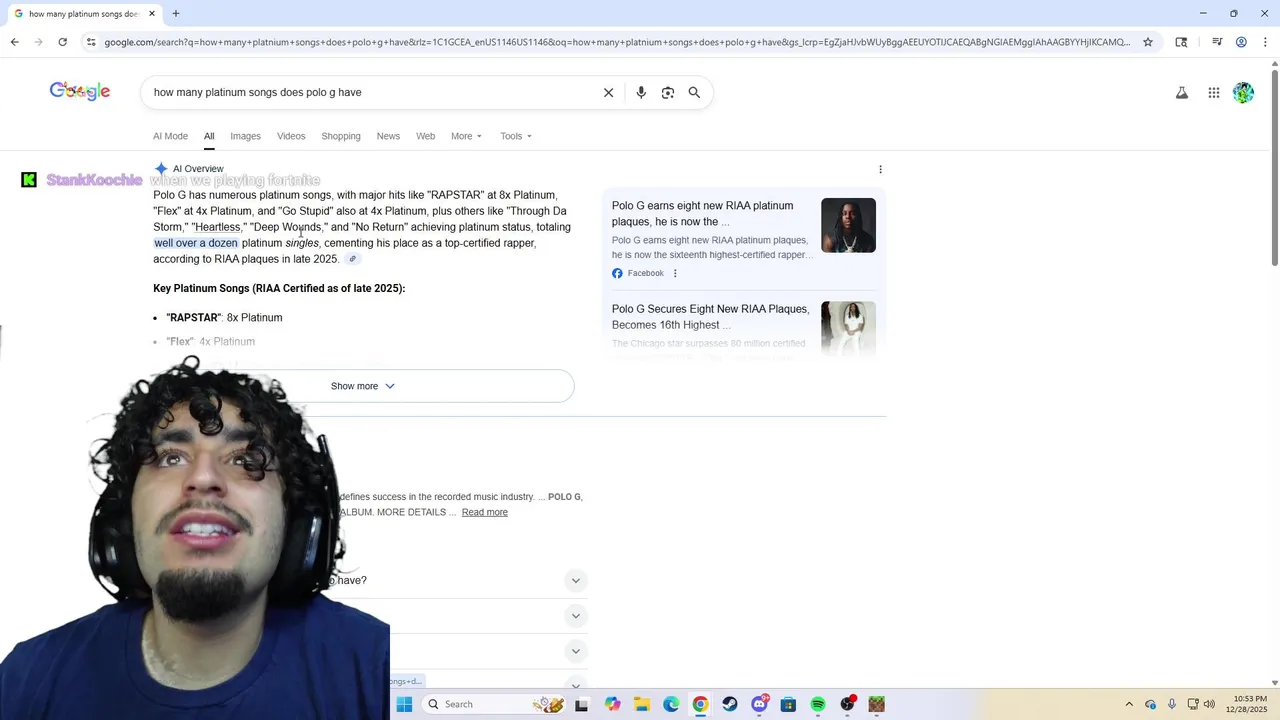Open options for the Facebook source
Screen dimensions: 1280x720
coord(675,273)
